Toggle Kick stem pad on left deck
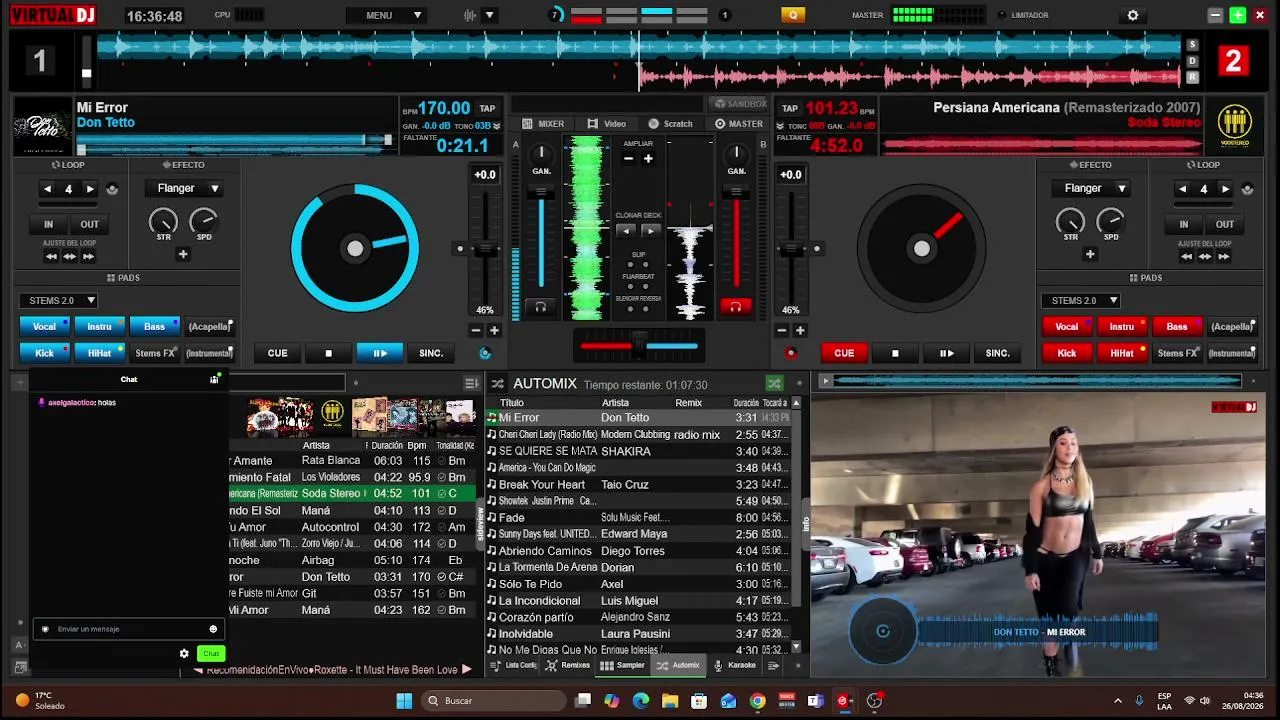 point(44,353)
